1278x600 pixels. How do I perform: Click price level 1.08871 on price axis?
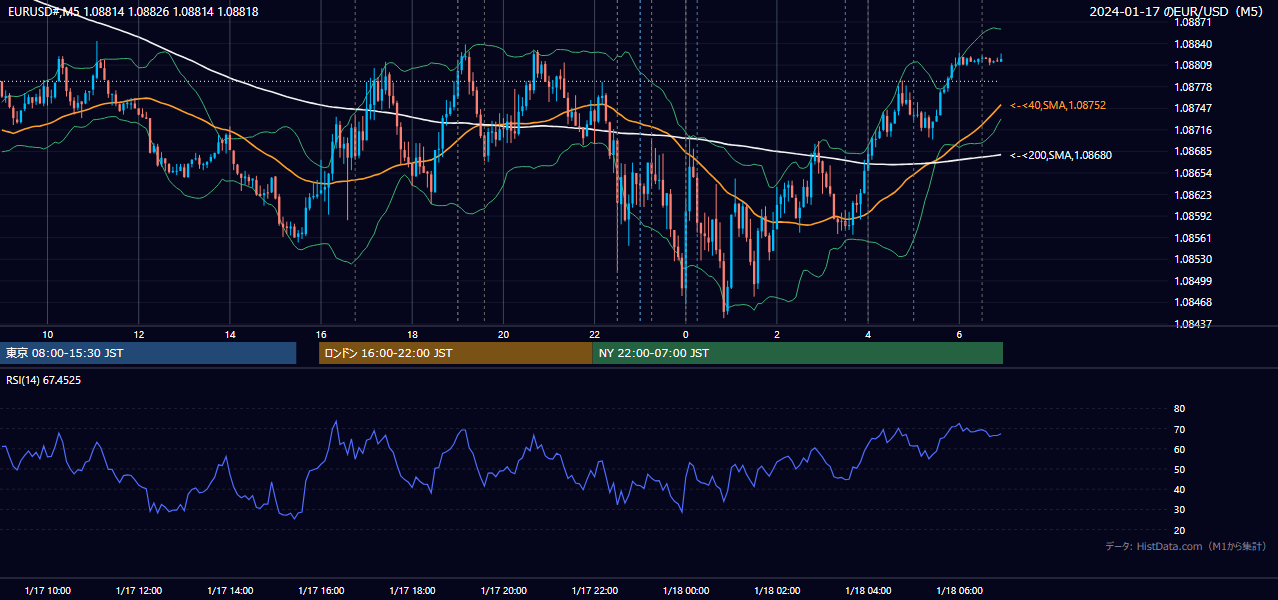pyautogui.click(x=1194, y=22)
